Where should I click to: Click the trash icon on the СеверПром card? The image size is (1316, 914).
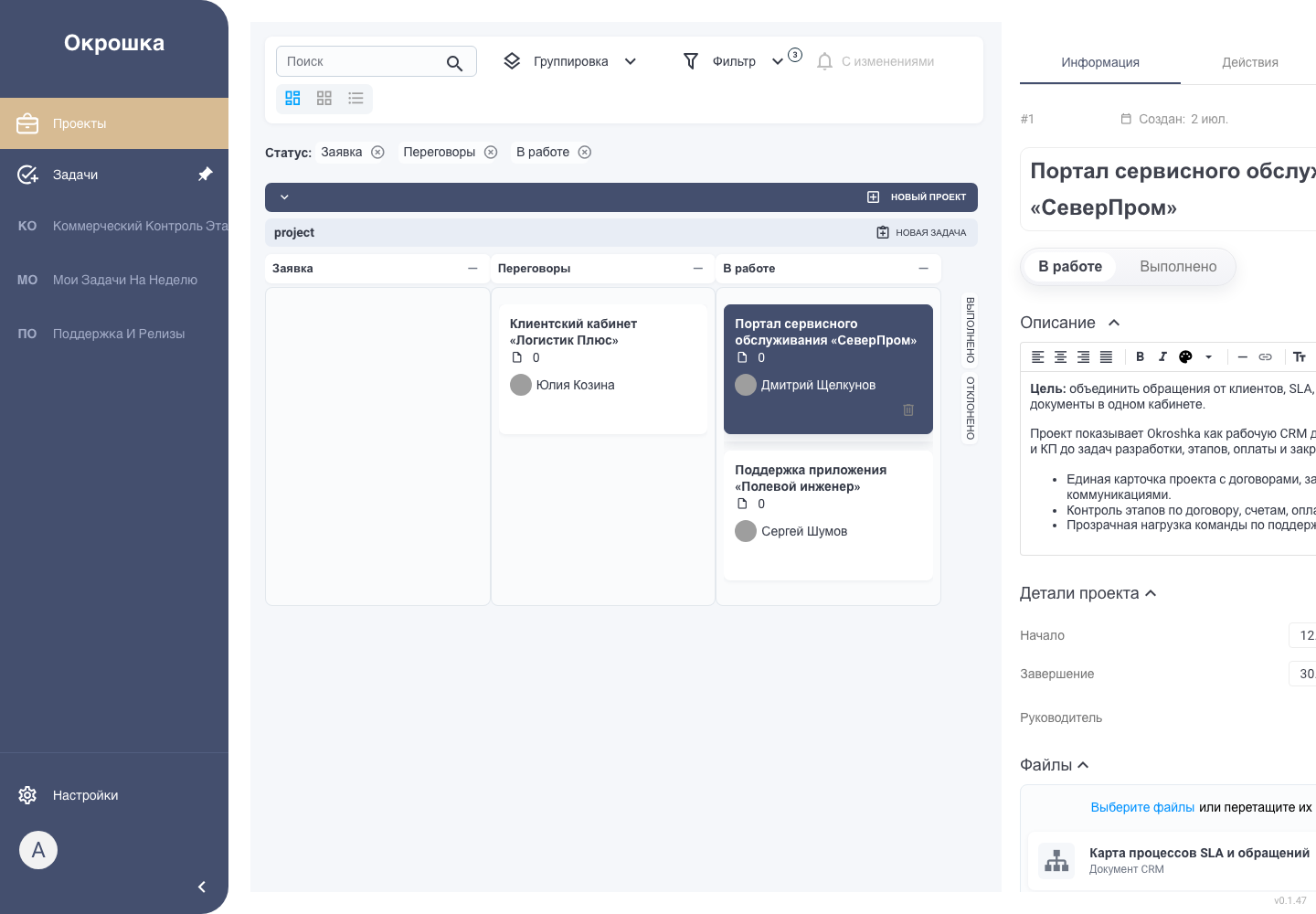[908, 409]
